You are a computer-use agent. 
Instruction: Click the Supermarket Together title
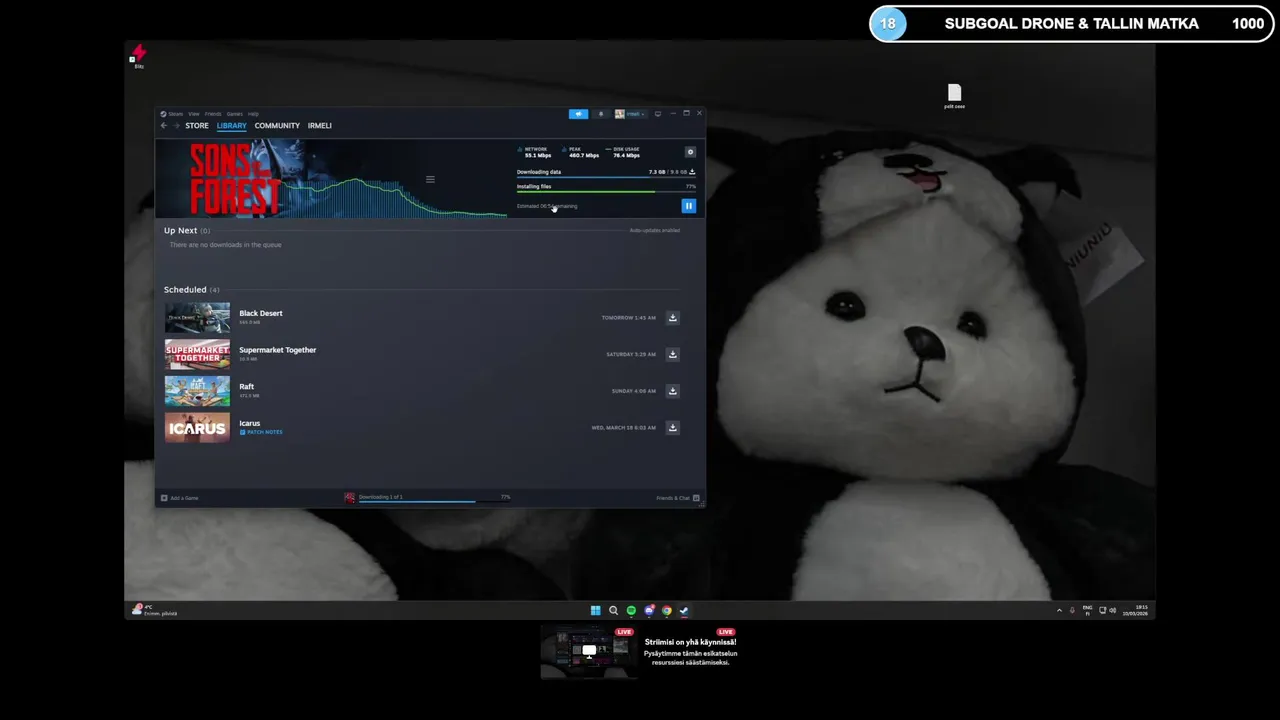(x=278, y=350)
